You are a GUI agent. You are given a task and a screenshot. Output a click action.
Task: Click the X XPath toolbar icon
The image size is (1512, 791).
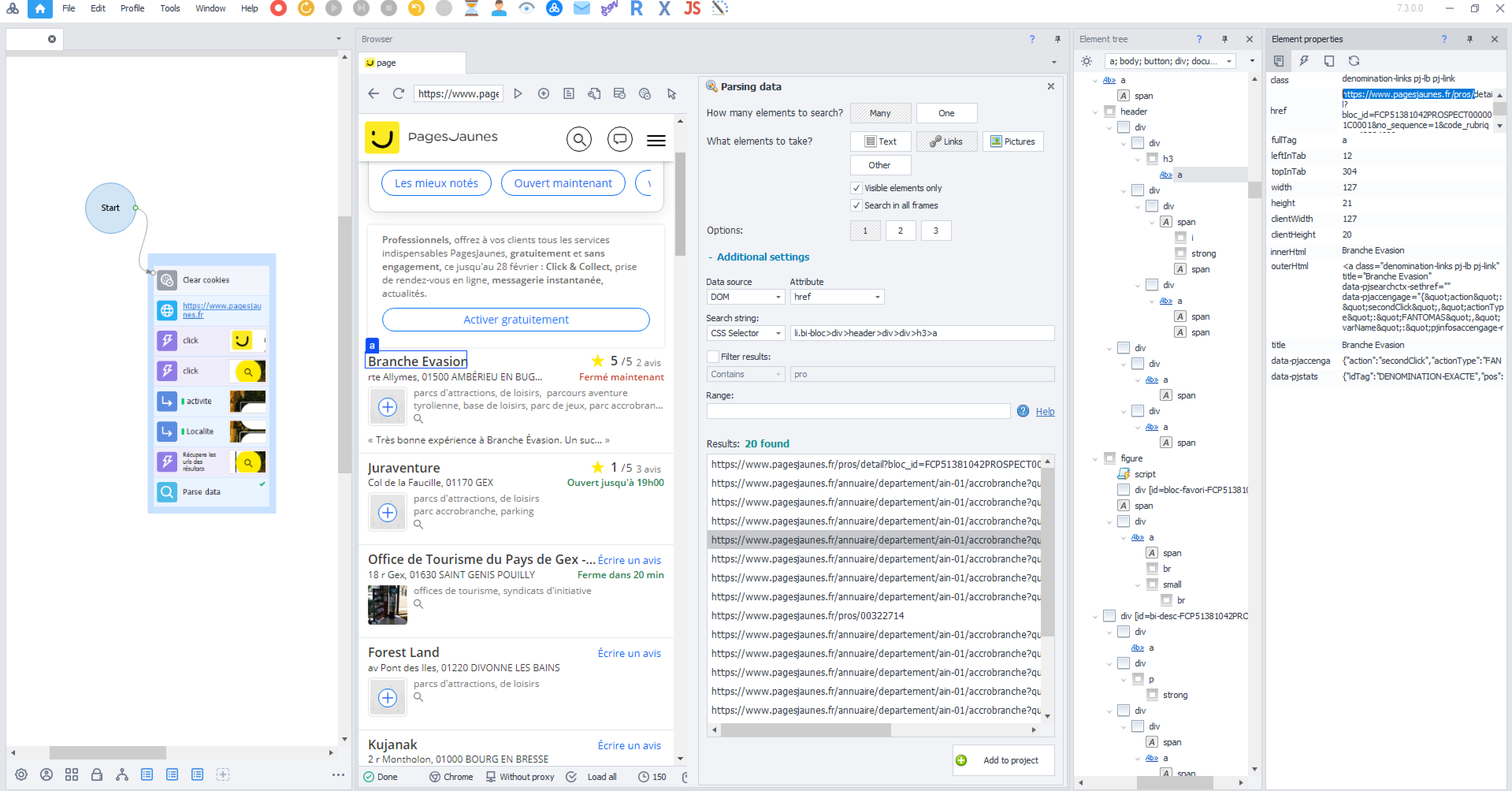[664, 8]
